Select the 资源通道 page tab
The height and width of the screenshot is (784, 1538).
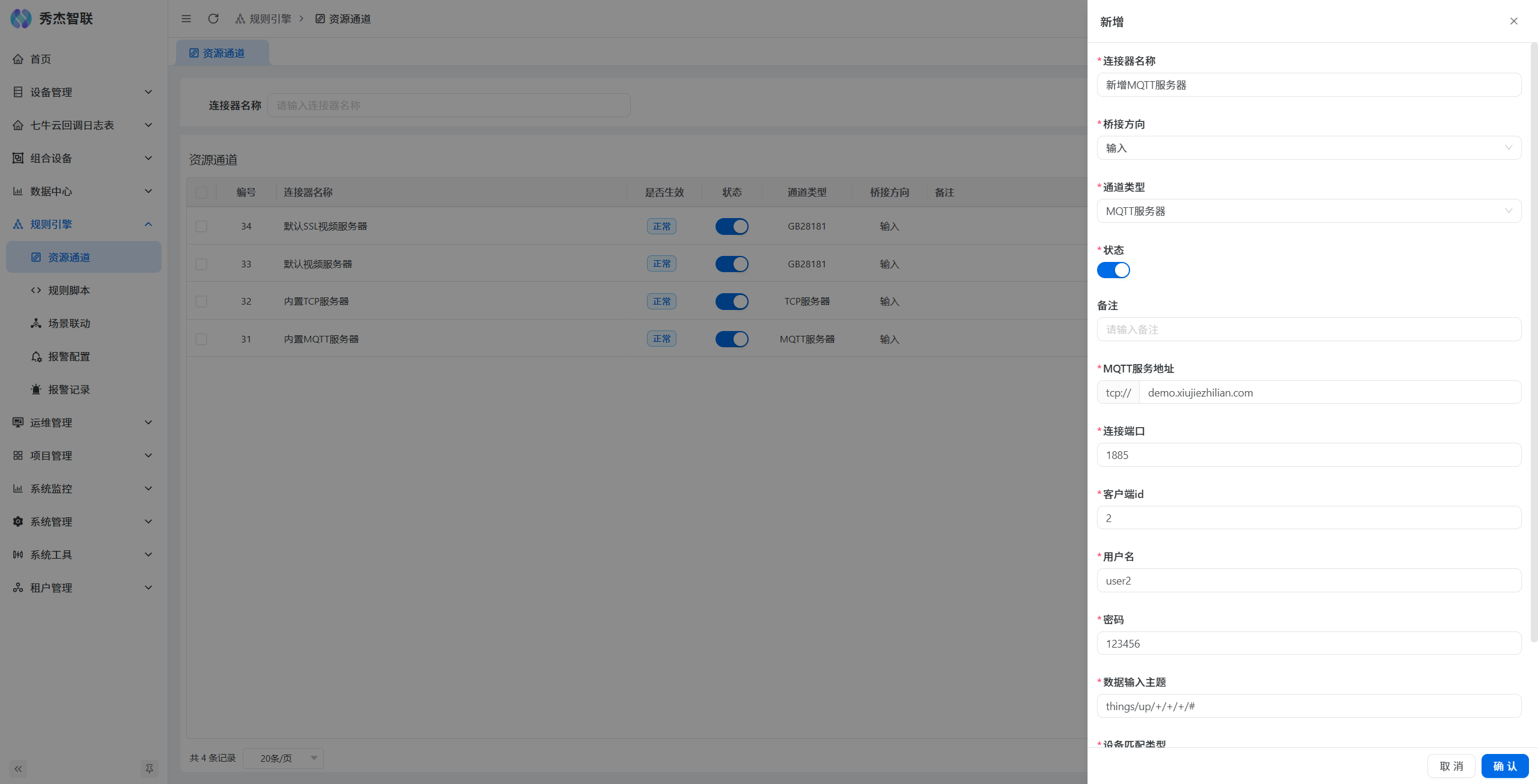[223, 53]
